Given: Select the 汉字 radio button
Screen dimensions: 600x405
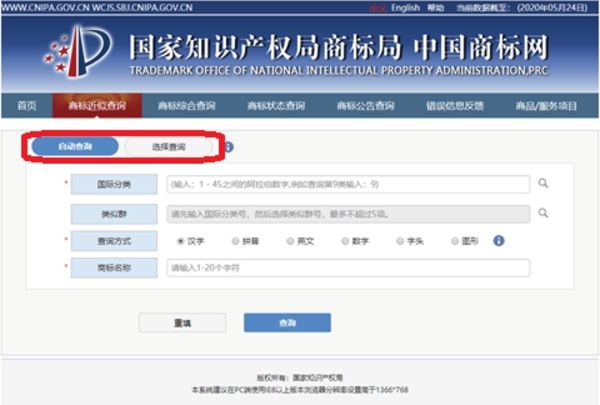Looking at the screenshot, I should pyautogui.click(x=181, y=241).
